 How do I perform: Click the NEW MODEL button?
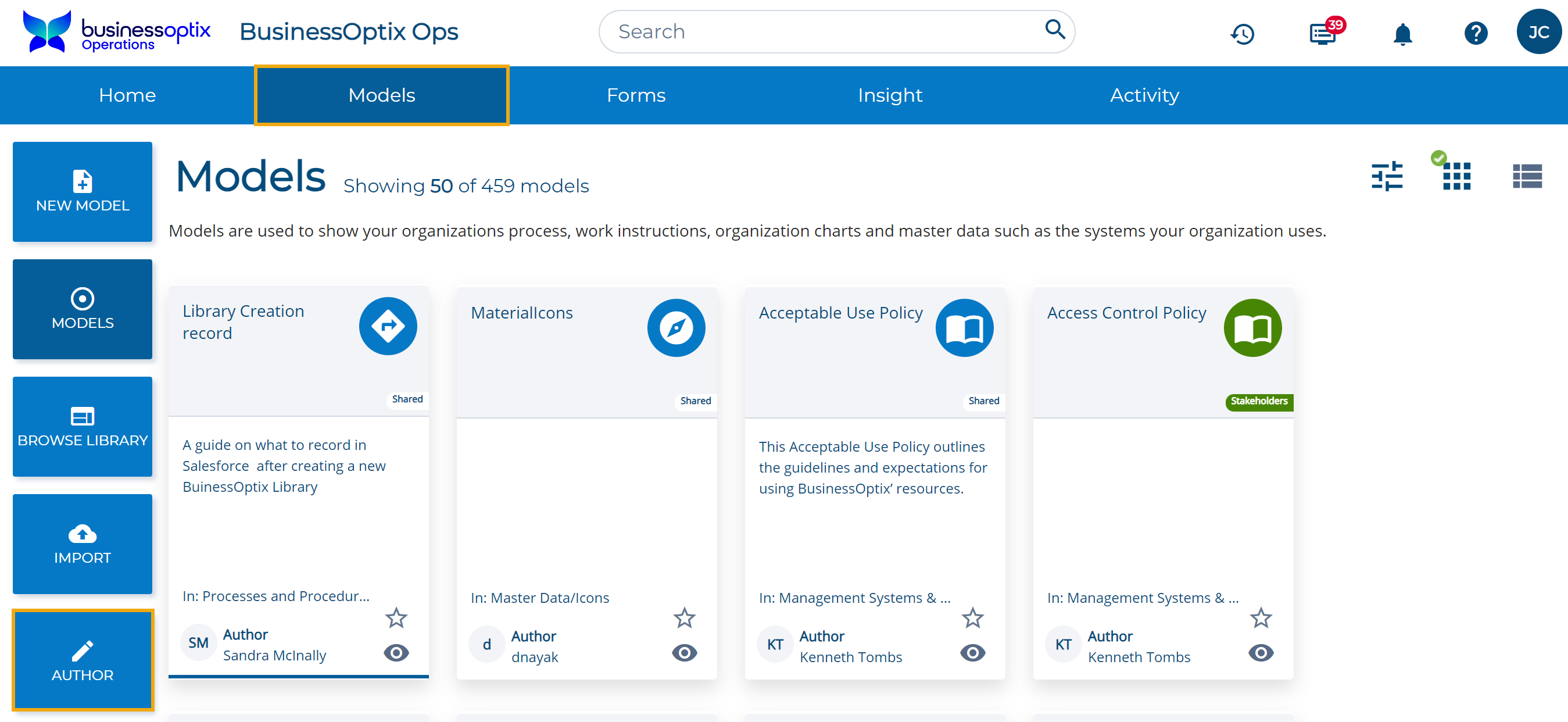click(x=83, y=192)
